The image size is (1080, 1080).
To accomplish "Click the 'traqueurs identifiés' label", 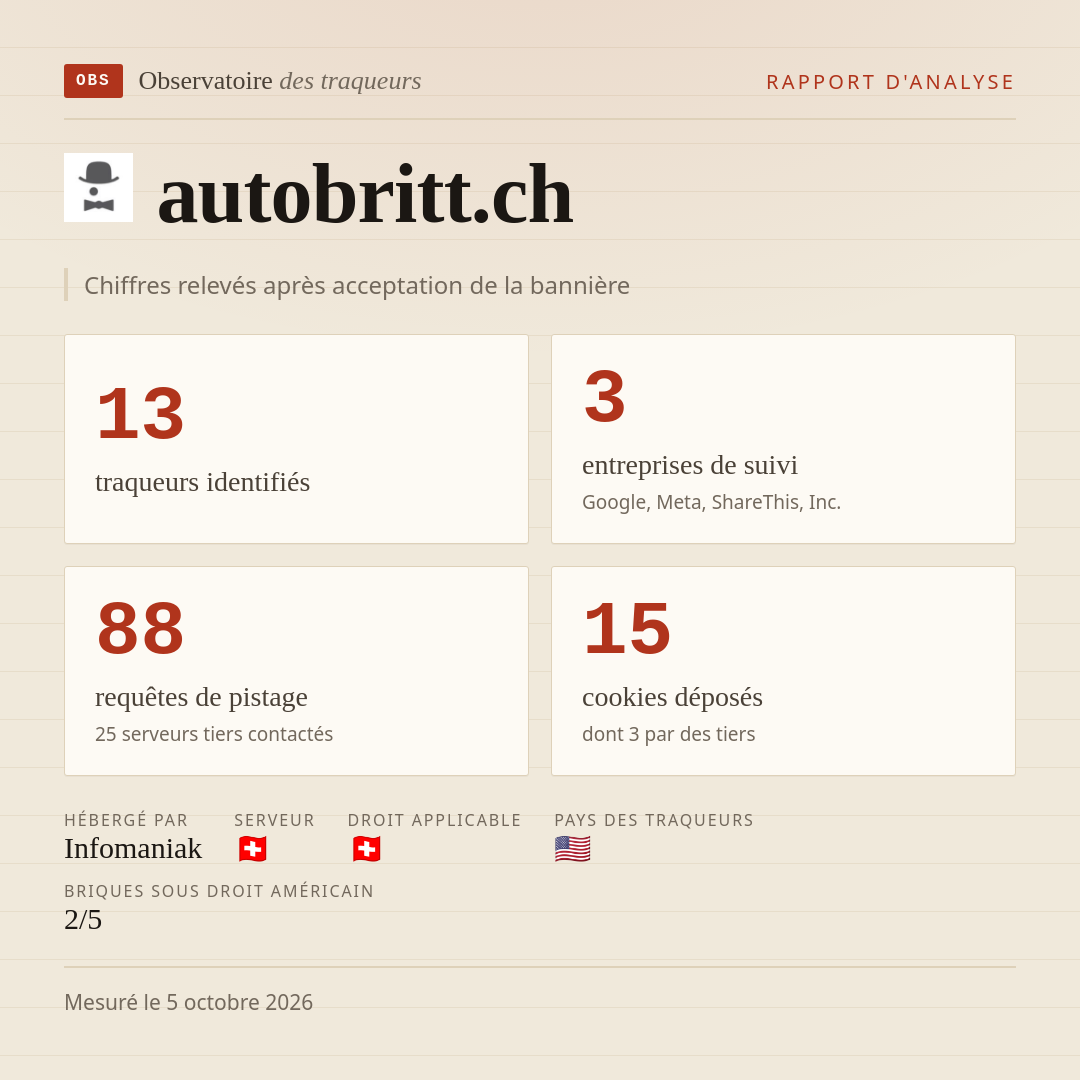I will tap(202, 482).
